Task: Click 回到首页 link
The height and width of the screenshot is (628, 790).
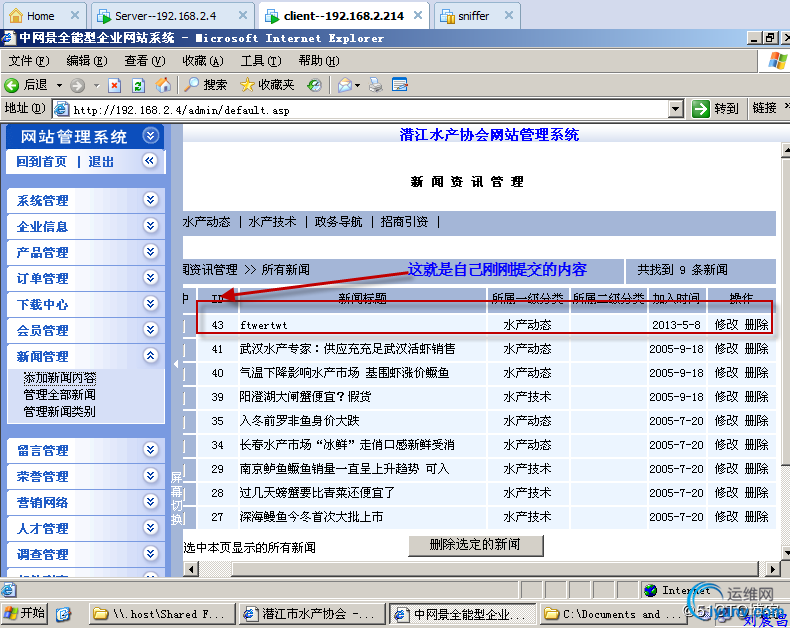Action: [x=41, y=162]
